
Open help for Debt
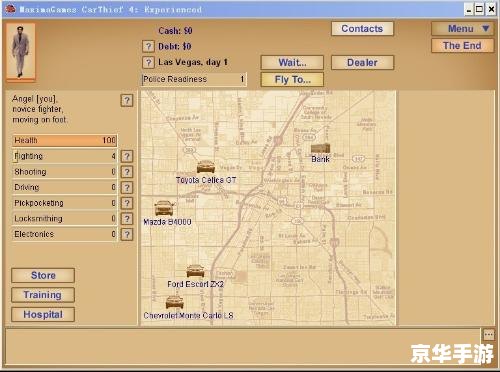148,46
